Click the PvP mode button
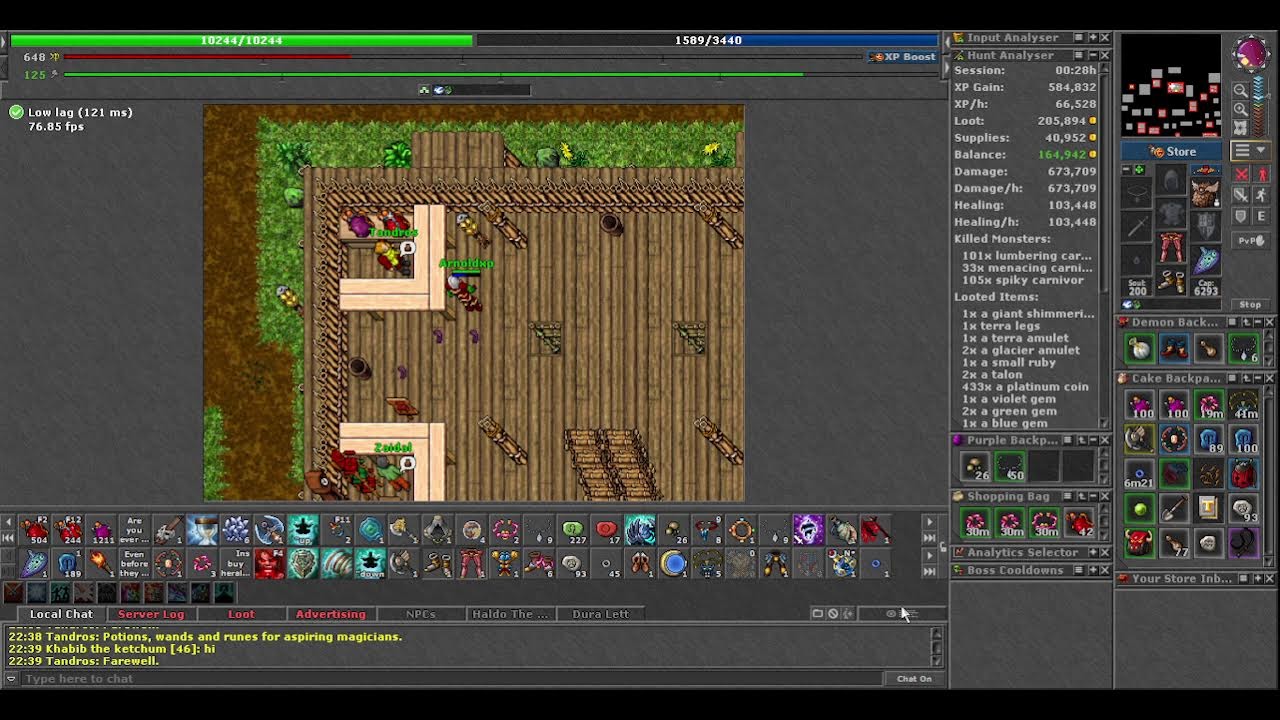Viewport: 1280px width, 720px height. pyautogui.click(x=1250, y=240)
